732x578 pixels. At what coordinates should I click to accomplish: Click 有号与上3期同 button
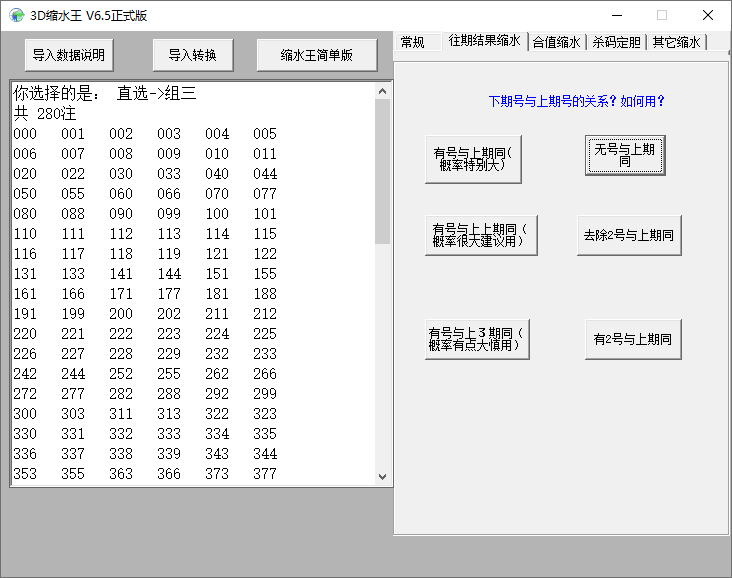477,339
